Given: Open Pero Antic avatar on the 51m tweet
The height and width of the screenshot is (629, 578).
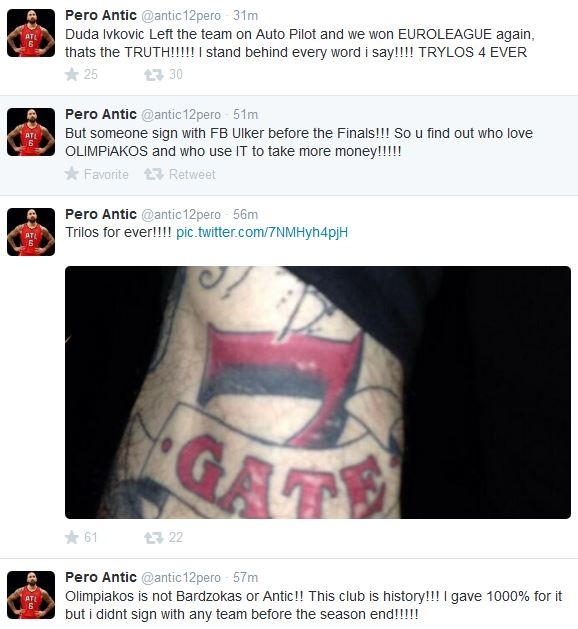Looking at the screenshot, I should point(31,132).
